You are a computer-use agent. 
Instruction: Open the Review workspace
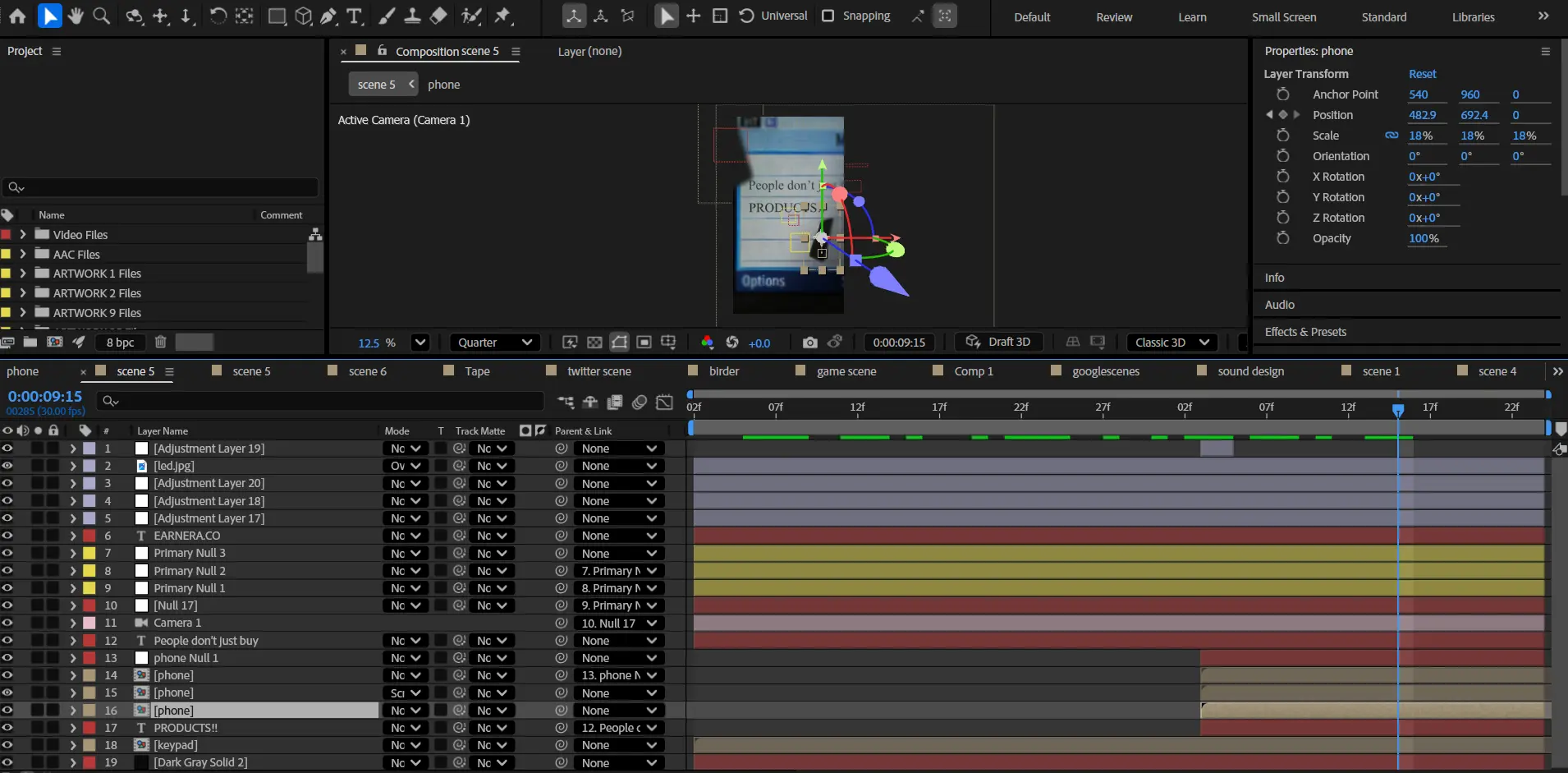coord(1113,17)
